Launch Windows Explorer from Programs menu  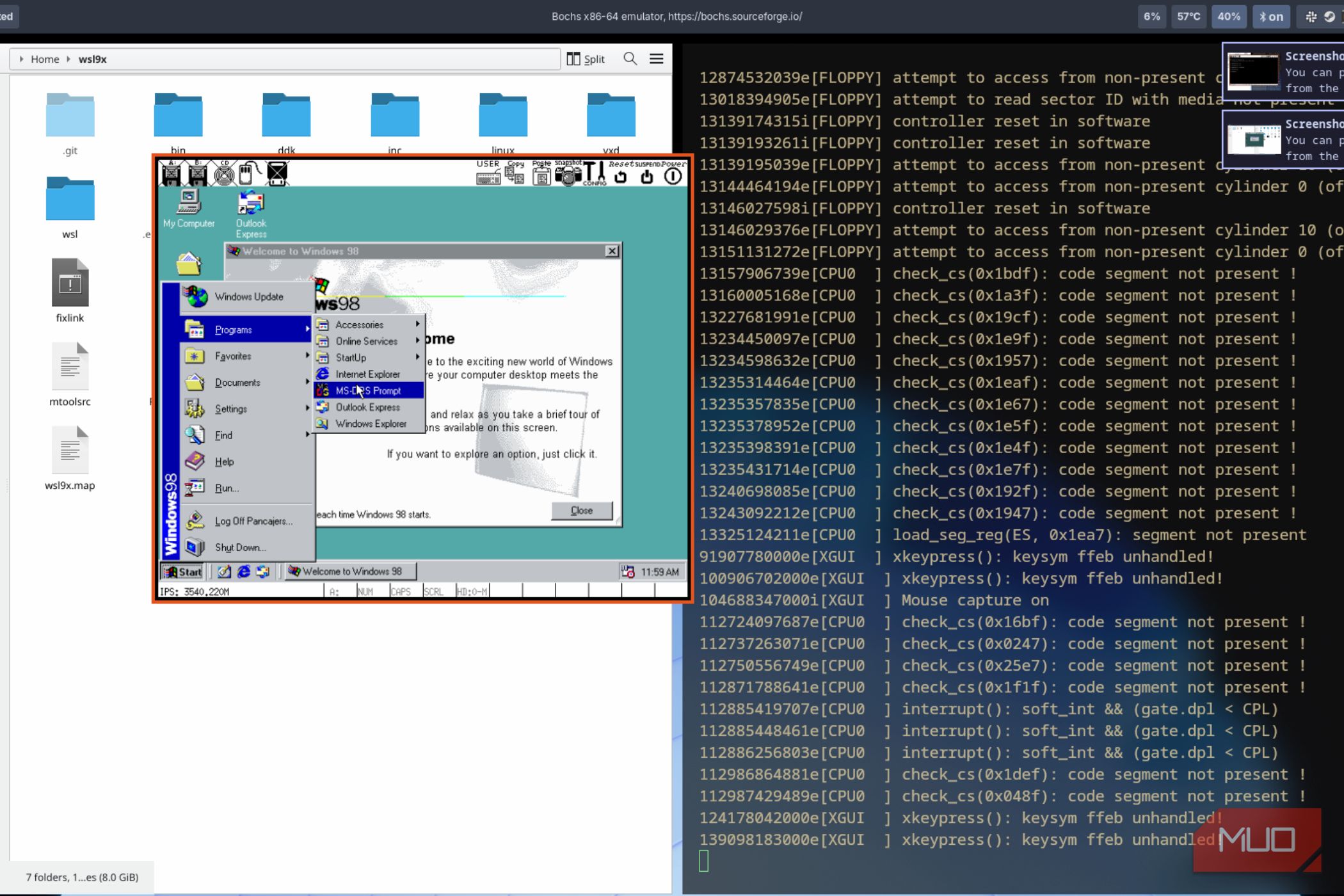(369, 424)
